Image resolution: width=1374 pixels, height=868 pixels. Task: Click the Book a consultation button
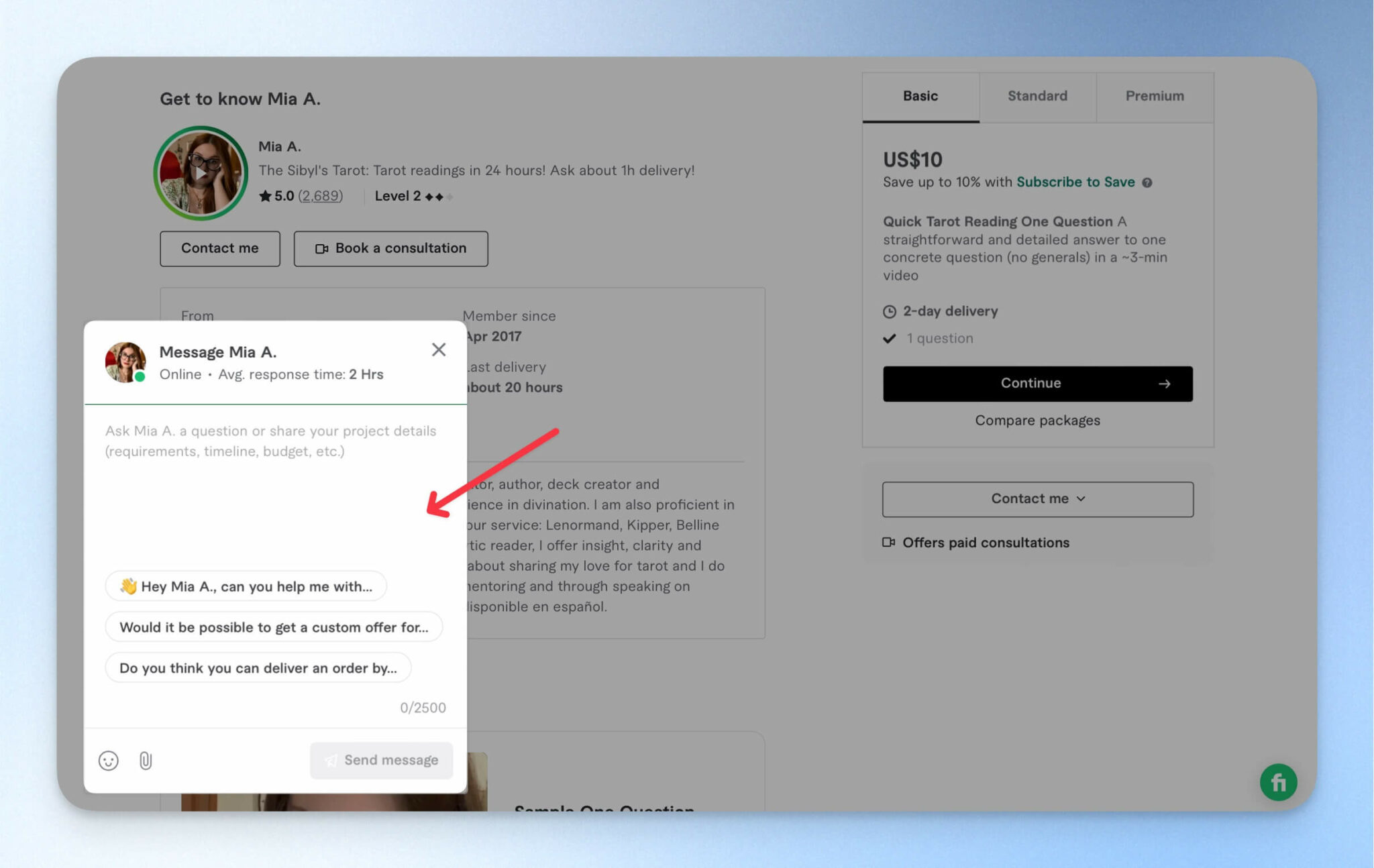(390, 248)
